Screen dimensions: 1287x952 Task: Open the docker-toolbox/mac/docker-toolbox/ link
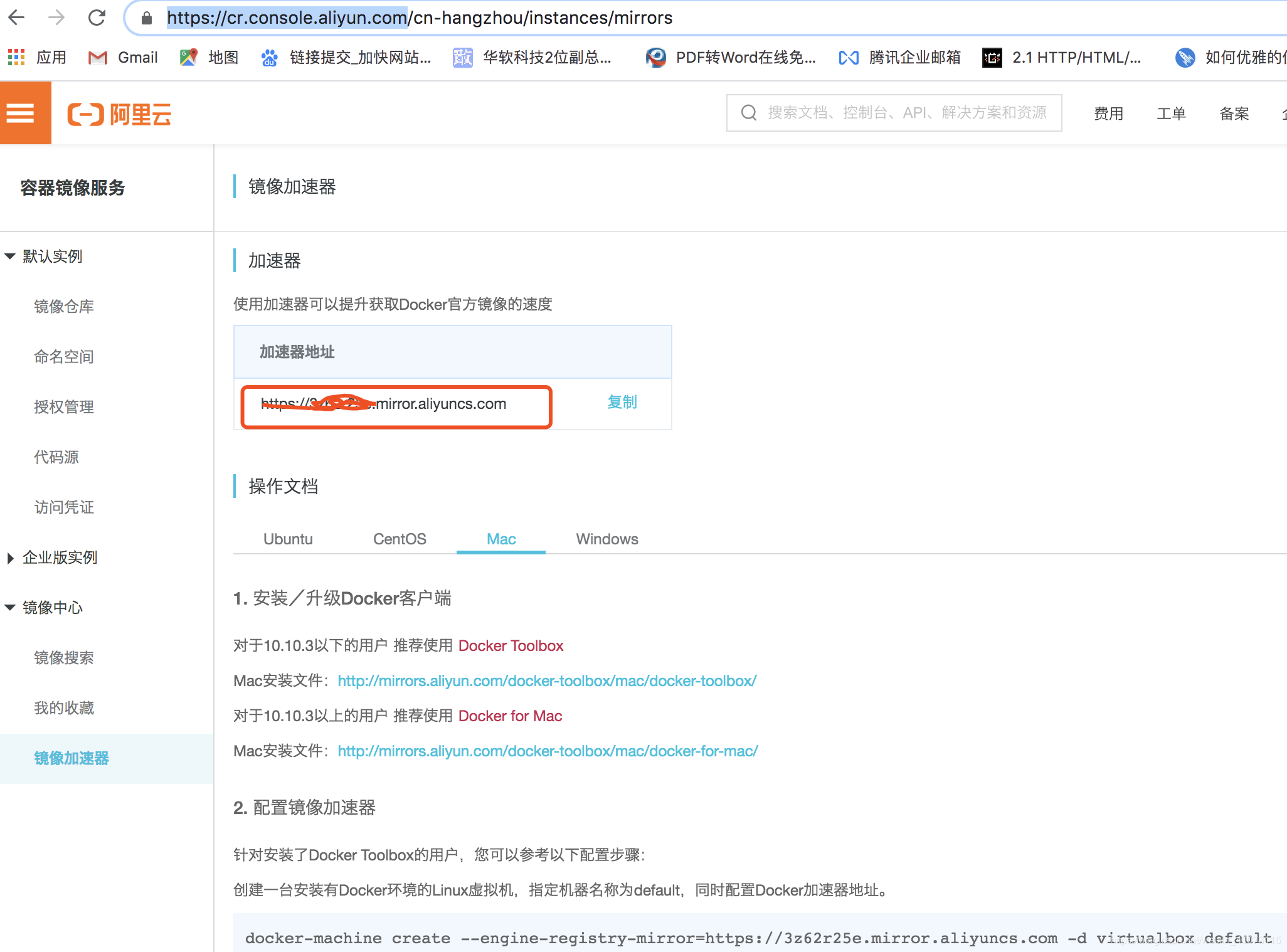click(547, 681)
